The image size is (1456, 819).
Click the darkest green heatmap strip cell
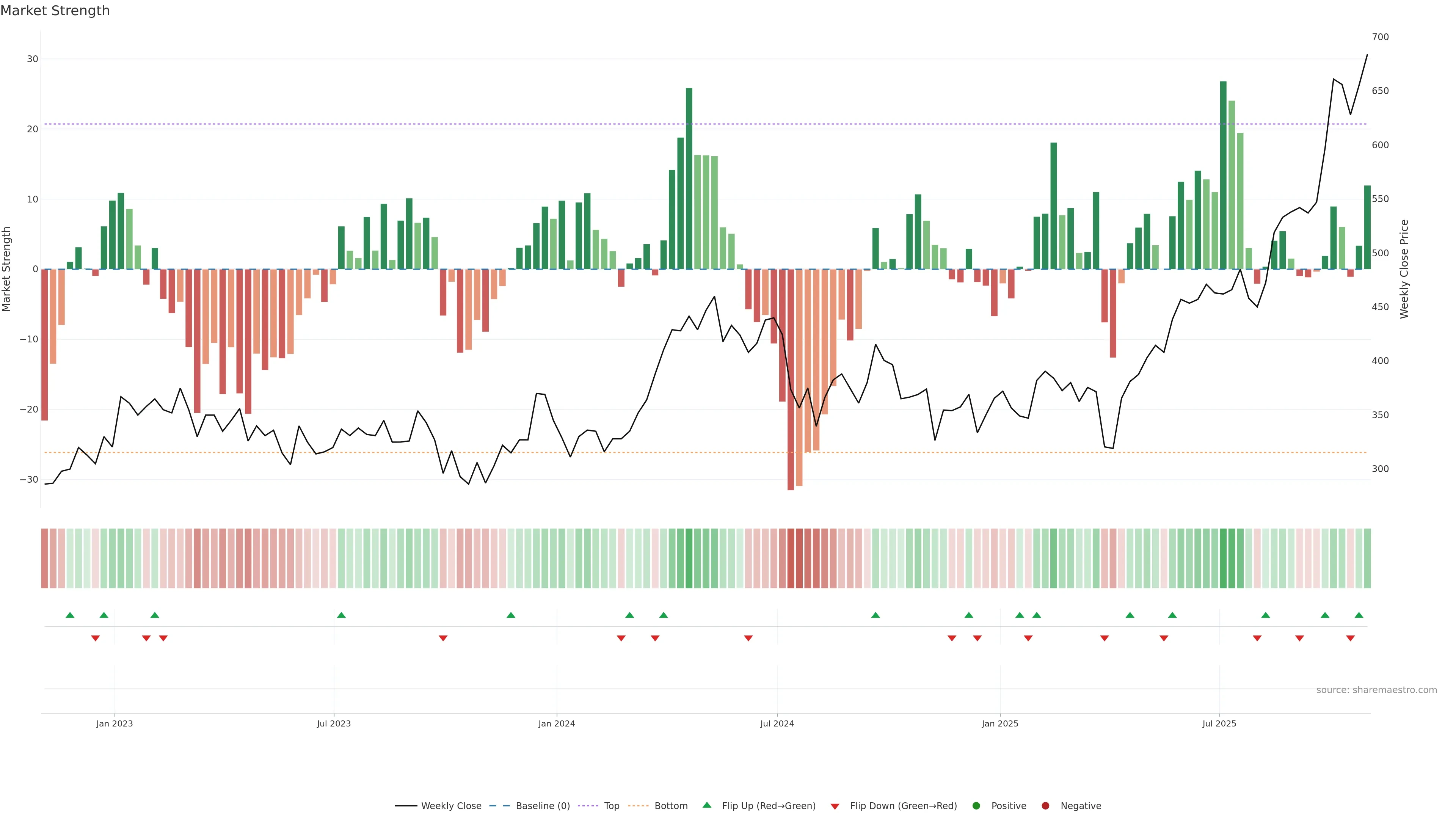coord(1223,559)
